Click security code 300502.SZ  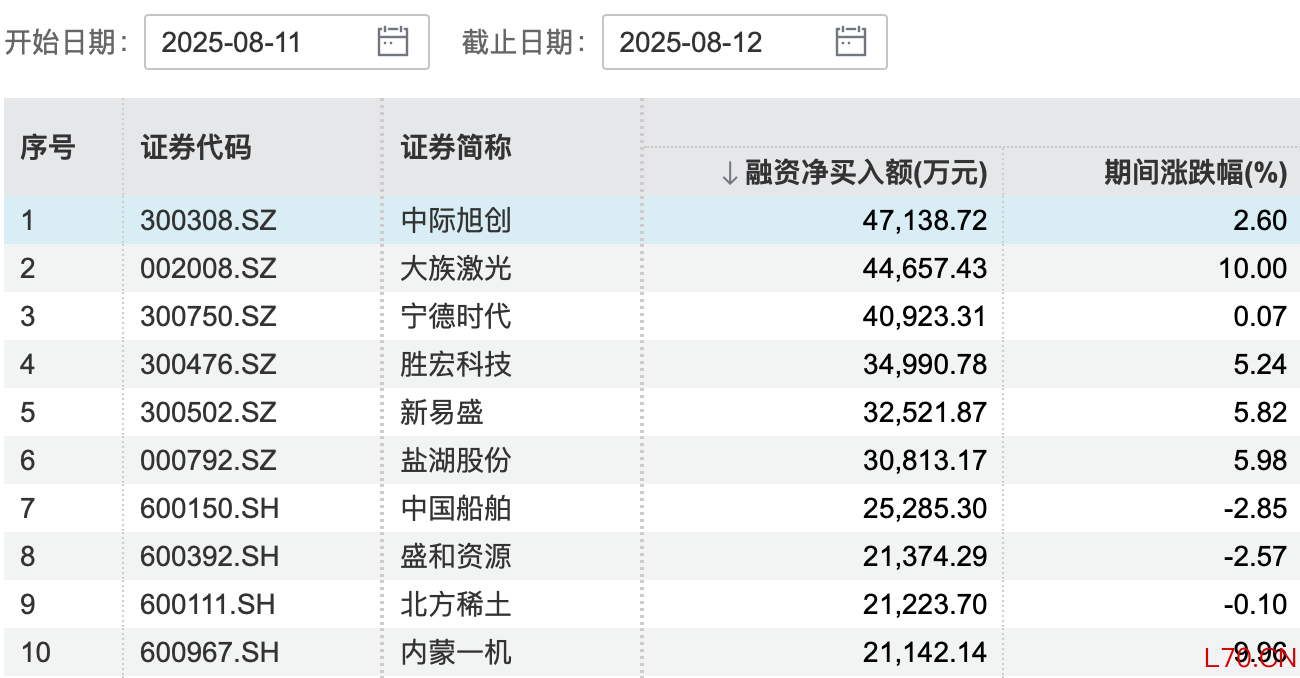(x=208, y=412)
